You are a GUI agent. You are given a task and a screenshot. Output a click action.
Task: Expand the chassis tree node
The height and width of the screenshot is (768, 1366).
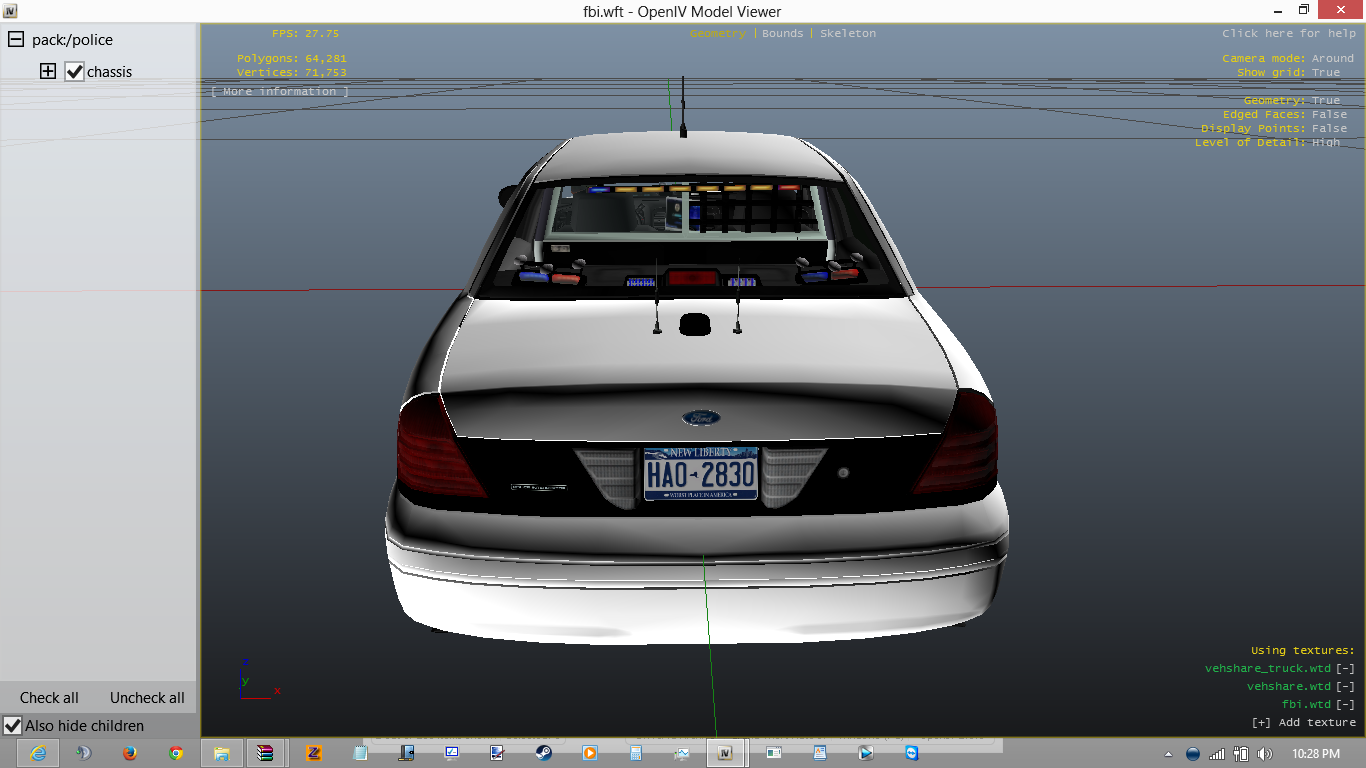[47, 72]
